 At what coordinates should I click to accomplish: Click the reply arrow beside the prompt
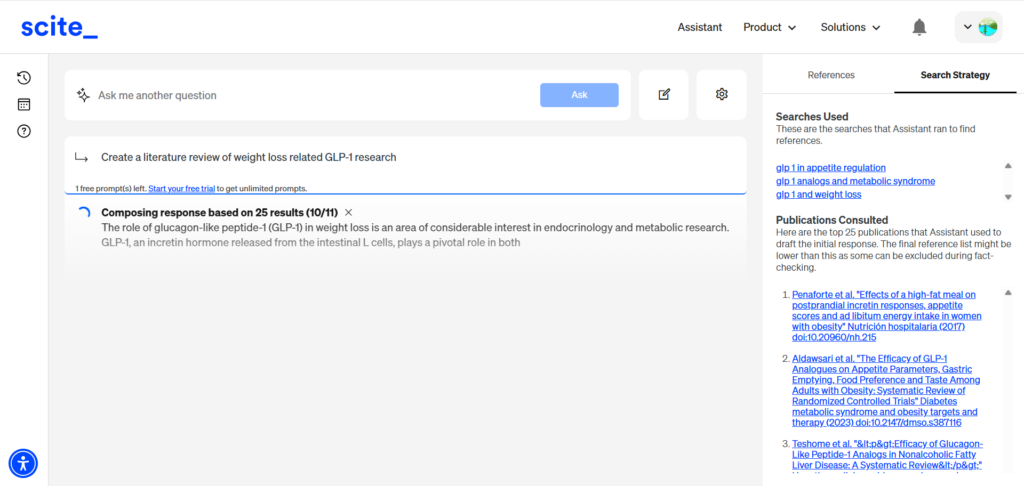pos(82,157)
